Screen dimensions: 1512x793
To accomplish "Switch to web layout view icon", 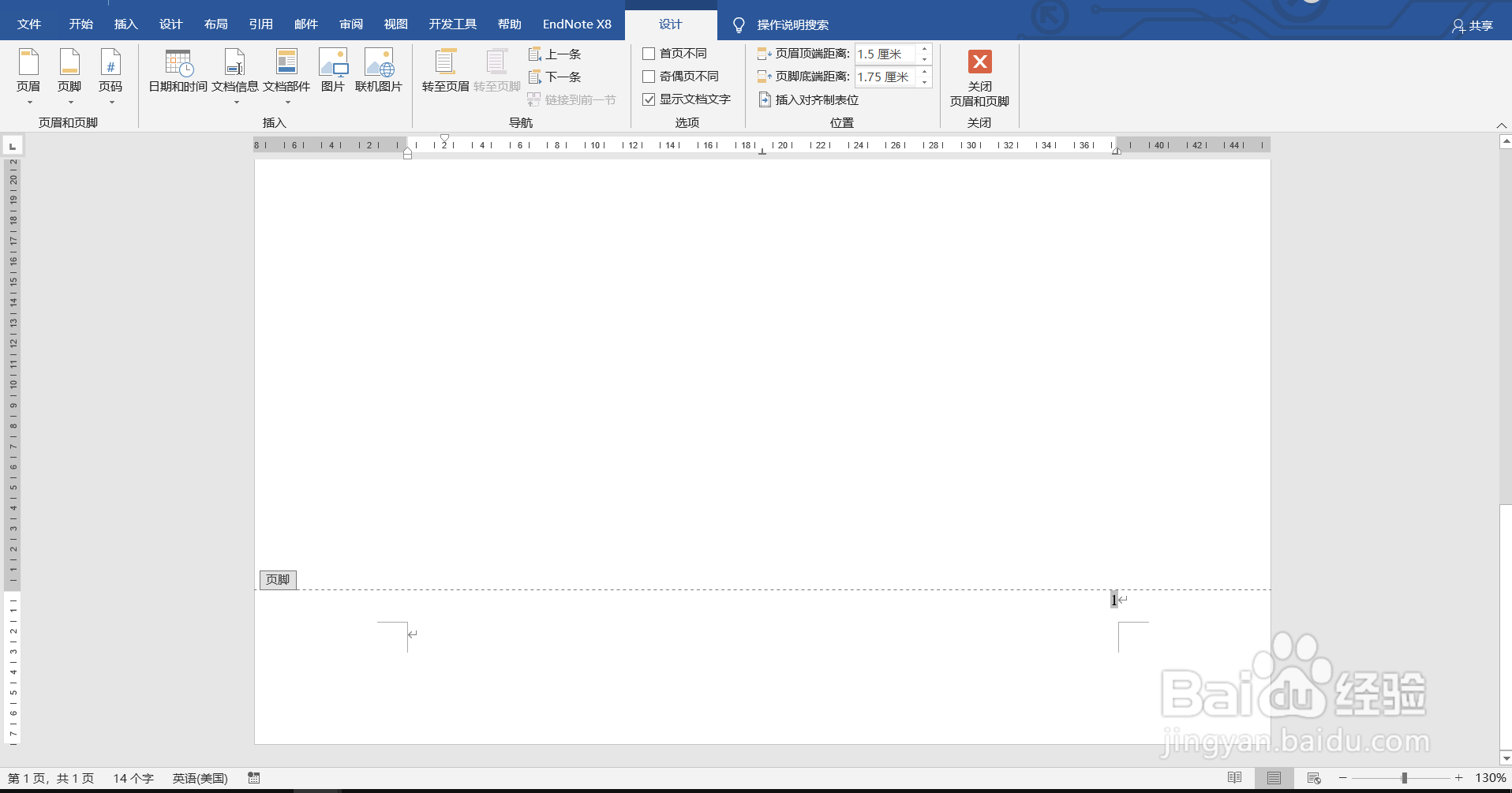I will pos(1314,778).
